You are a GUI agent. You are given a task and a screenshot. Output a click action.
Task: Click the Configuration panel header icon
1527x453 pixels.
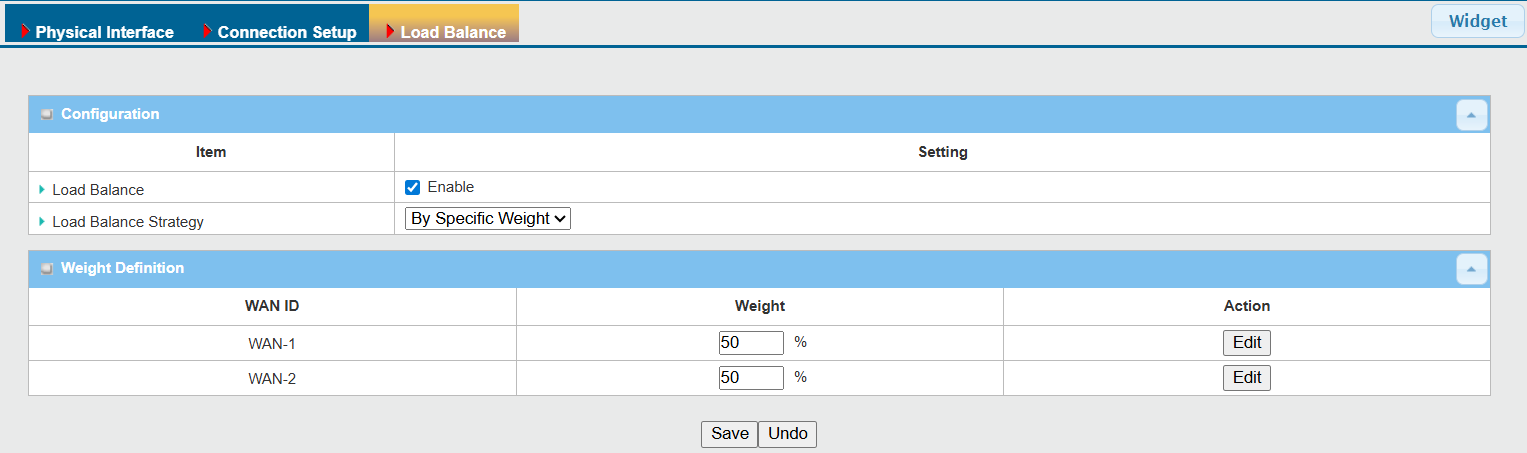[x=47, y=114]
